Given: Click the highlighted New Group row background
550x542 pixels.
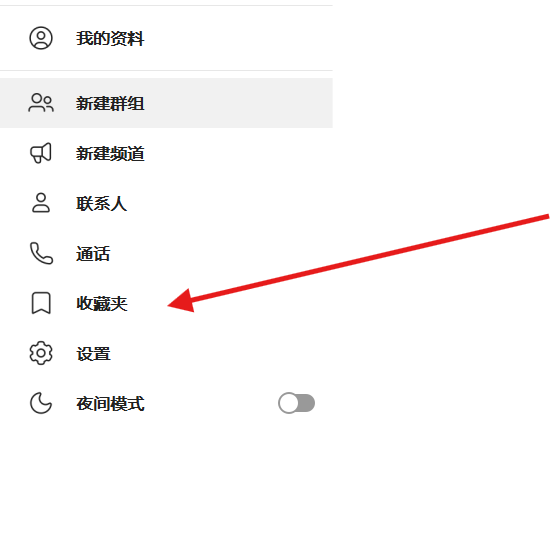Looking at the screenshot, I should [x=166, y=103].
